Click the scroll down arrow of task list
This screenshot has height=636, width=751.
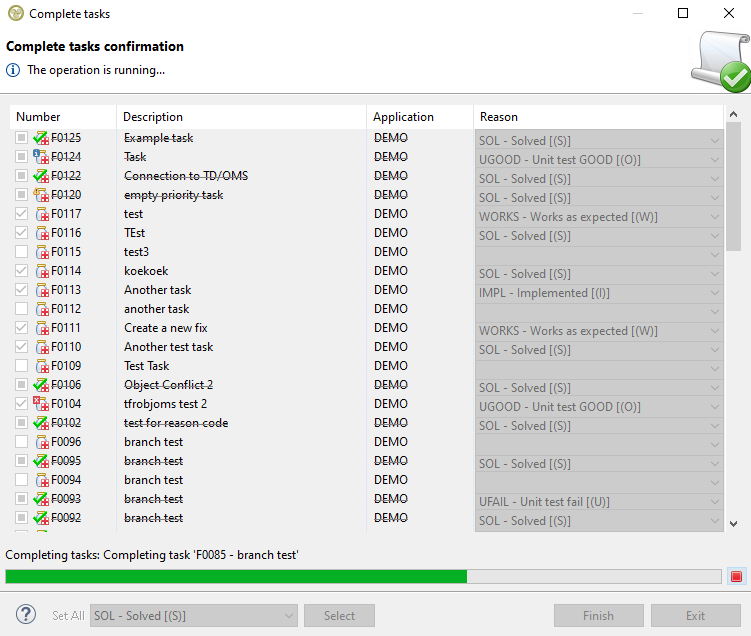point(733,522)
